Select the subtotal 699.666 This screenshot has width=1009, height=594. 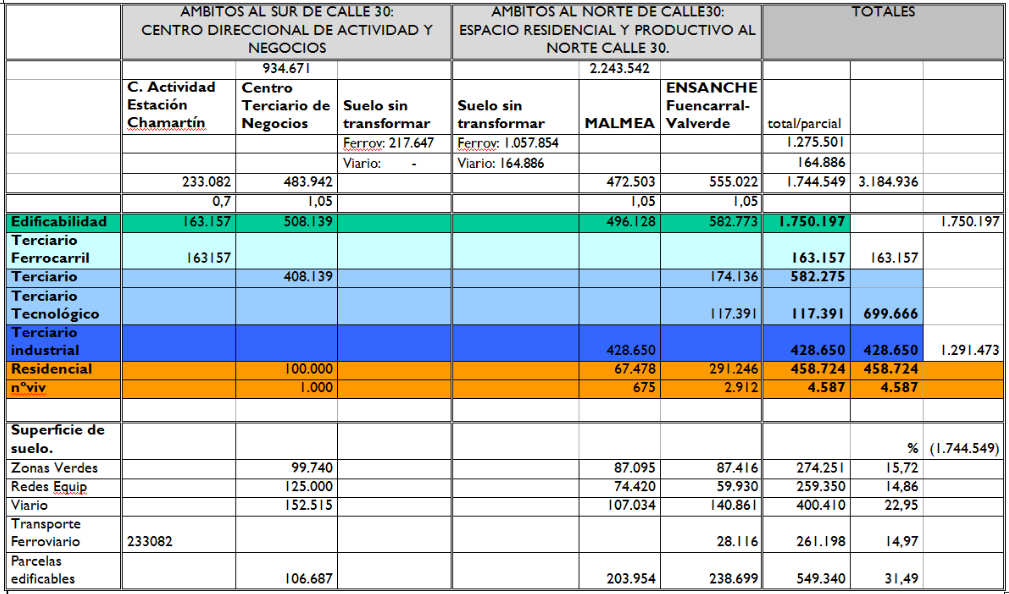[x=893, y=314]
